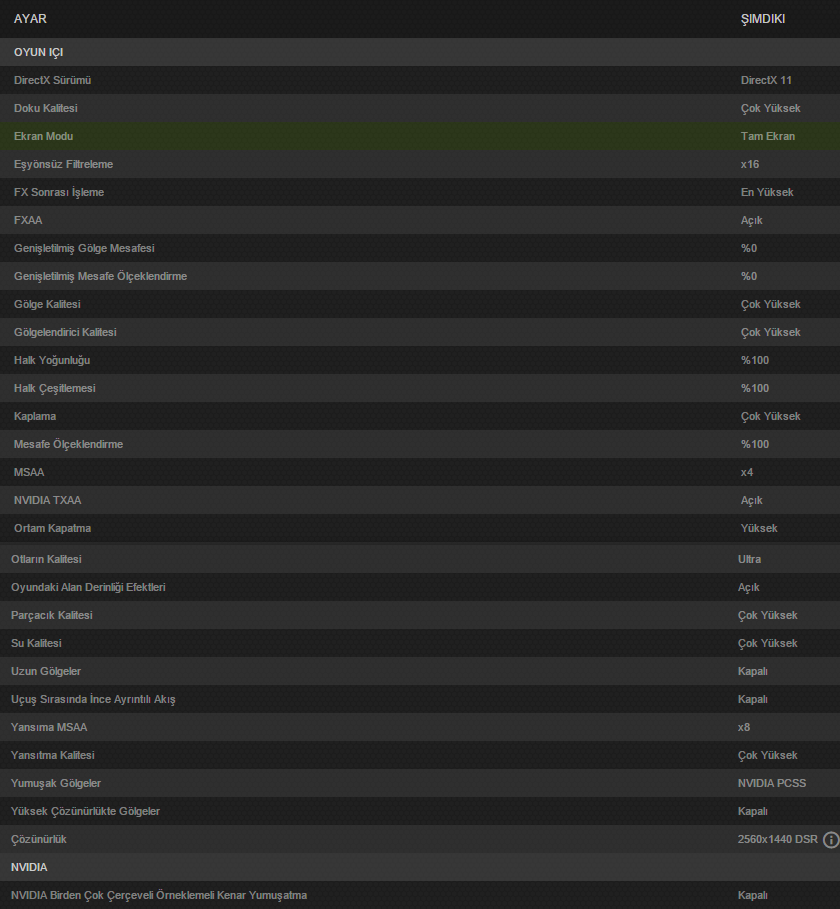Click the DirectX 11 value

click(x=766, y=80)
